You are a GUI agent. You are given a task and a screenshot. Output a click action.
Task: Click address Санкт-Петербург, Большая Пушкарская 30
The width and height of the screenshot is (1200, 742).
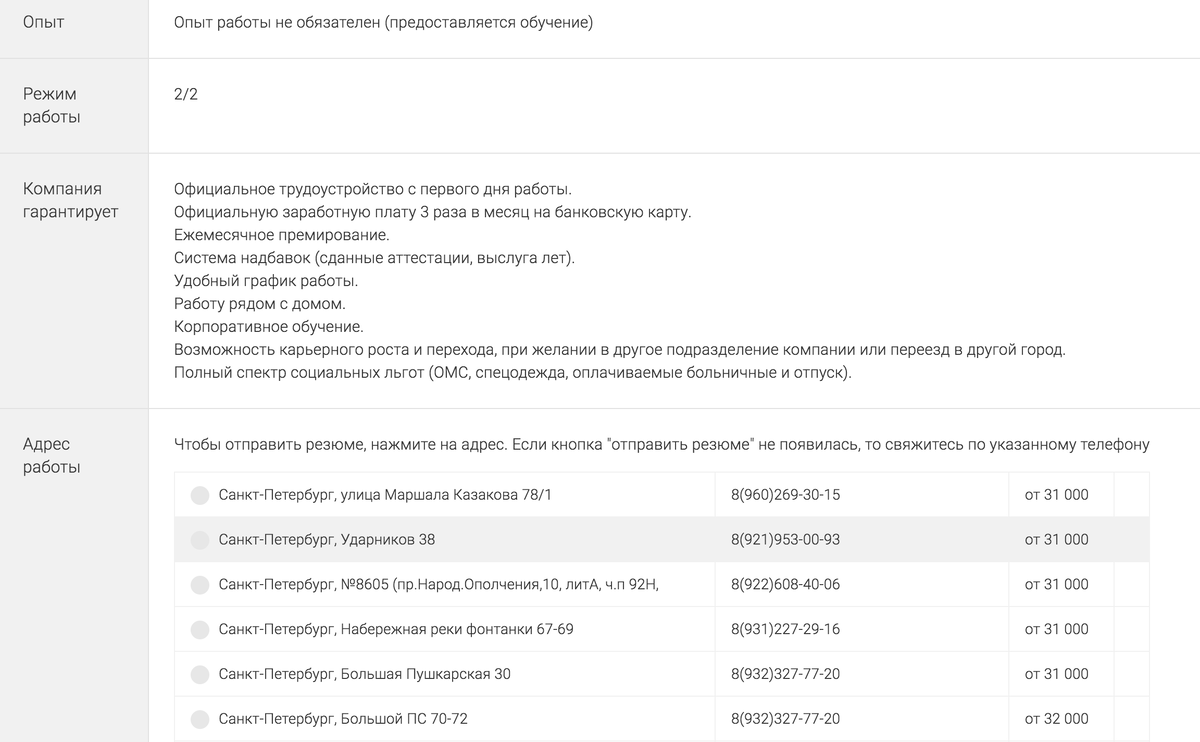[365, 675]
